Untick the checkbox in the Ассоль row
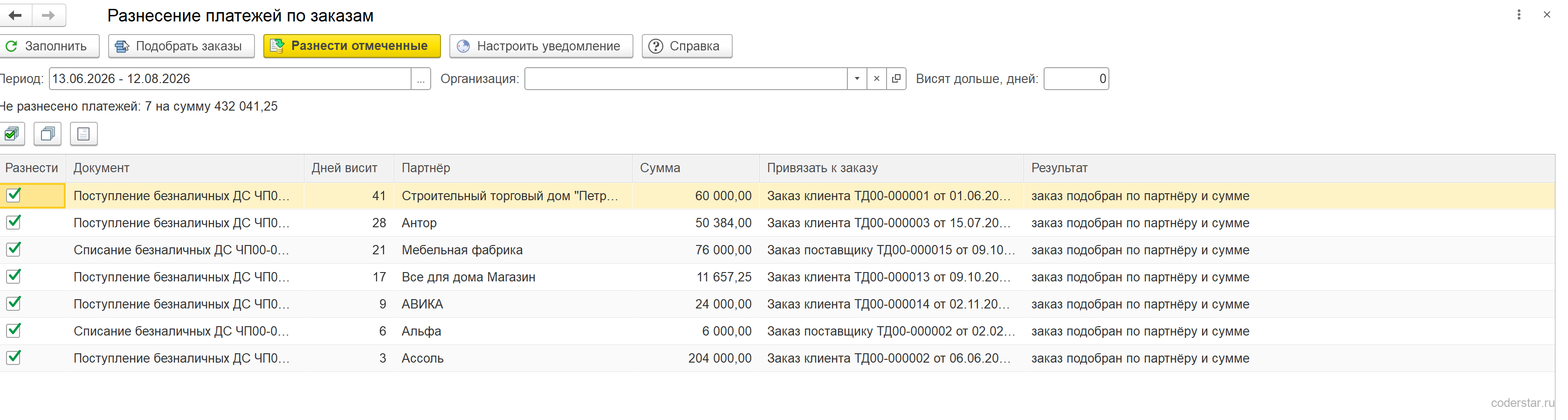Image resolution: width=1568 pixels, height=420 pixels. point(14,358)
